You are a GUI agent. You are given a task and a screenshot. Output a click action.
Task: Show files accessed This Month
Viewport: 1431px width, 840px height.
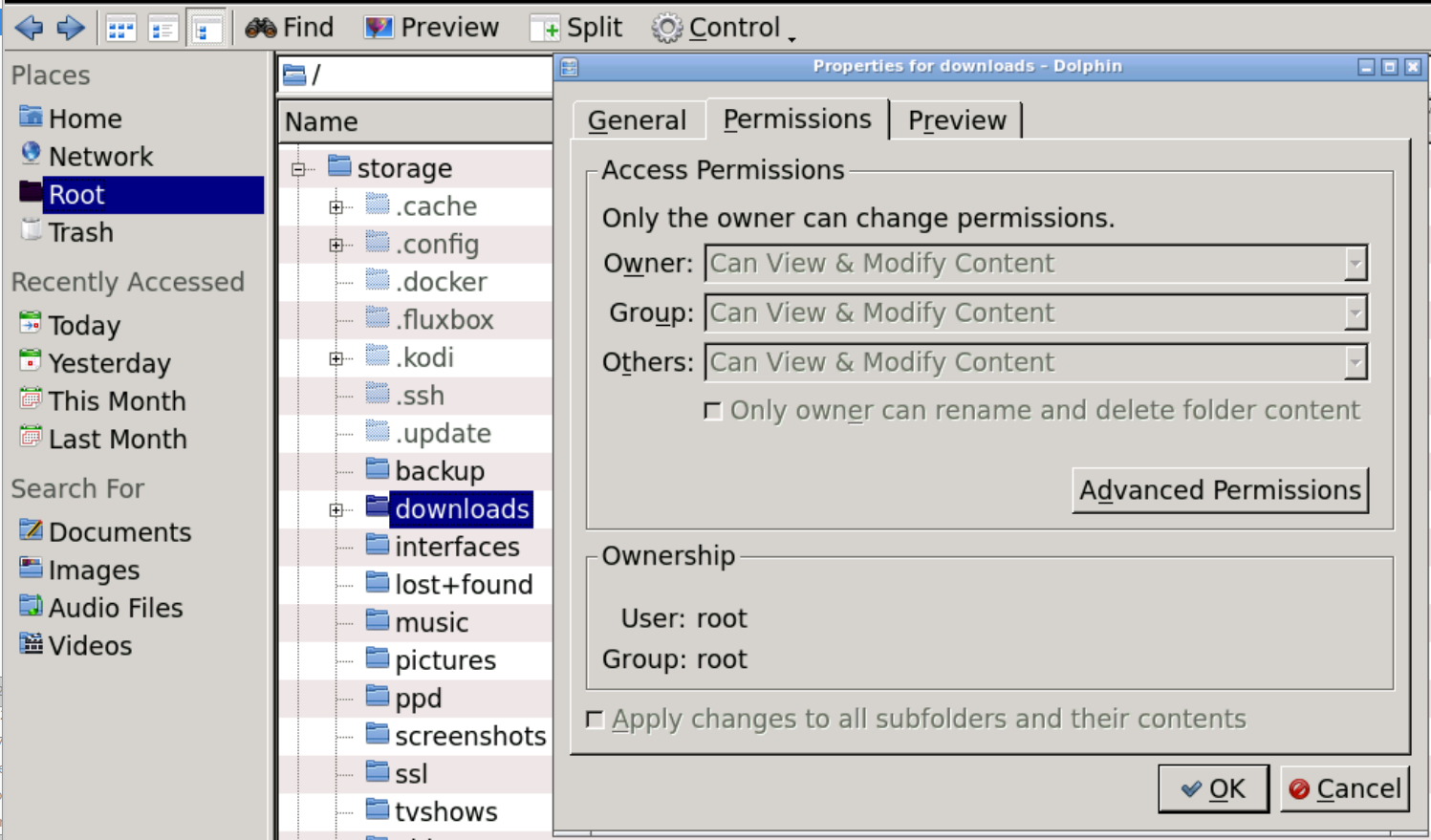(102, 400)
